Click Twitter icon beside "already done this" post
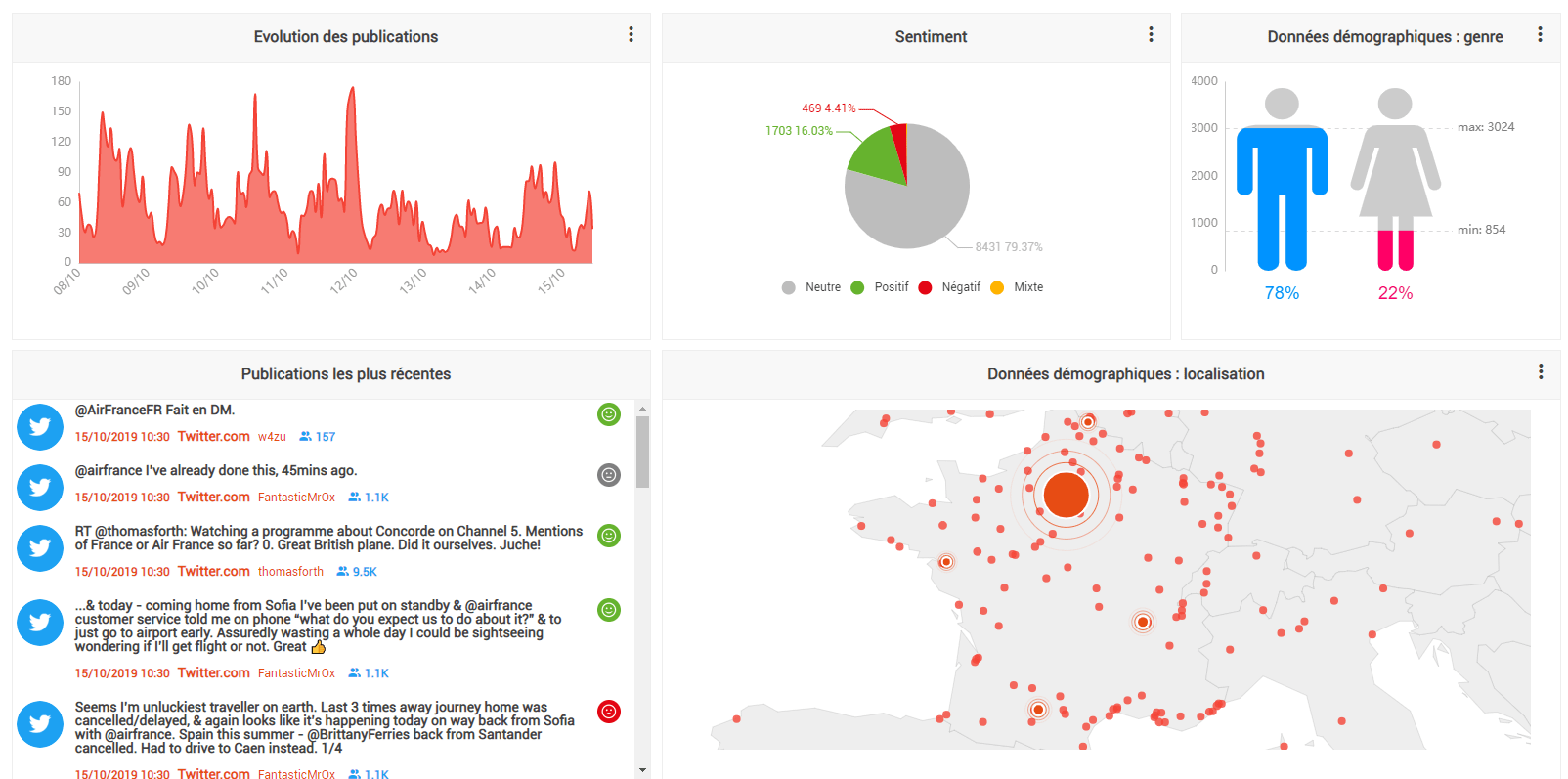The width and height of the screenshot is (1568, 779). coord(40,488)
